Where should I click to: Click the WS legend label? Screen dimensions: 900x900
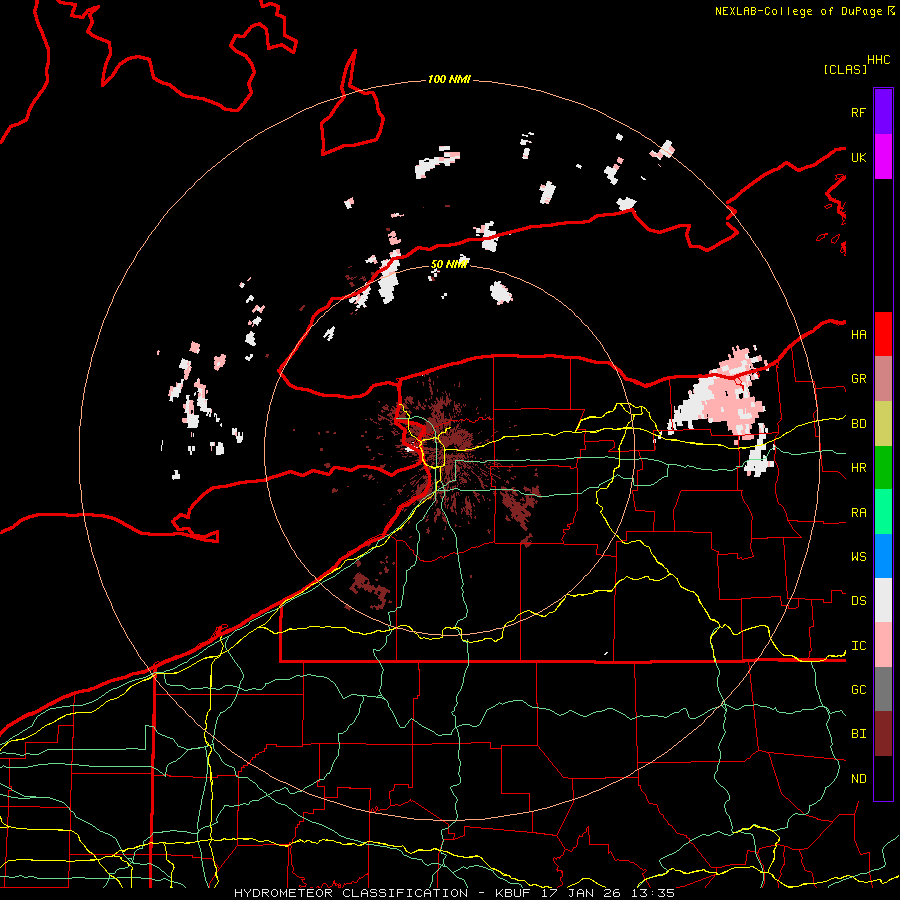[858, 557]
